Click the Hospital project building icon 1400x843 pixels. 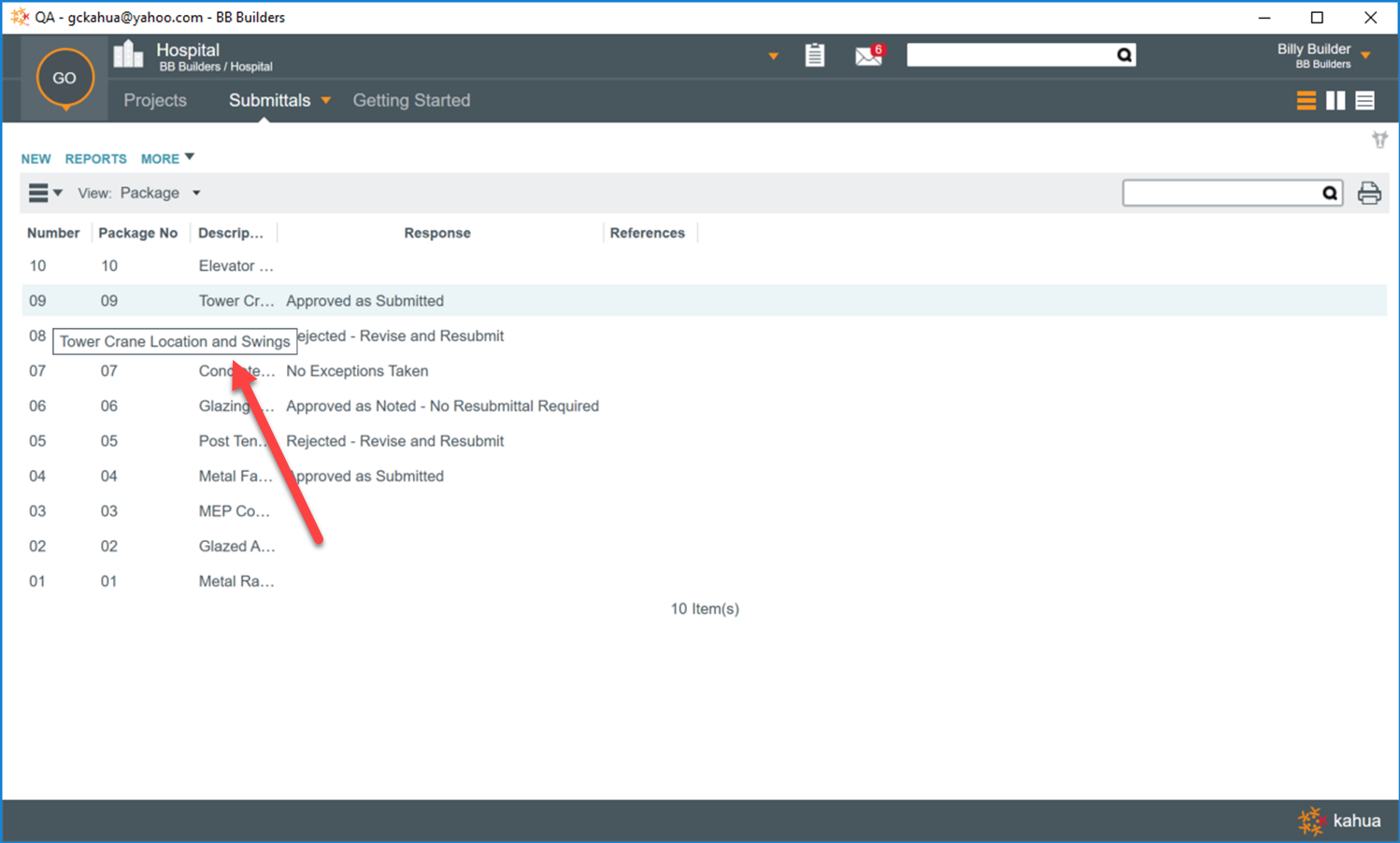[129, 55]
